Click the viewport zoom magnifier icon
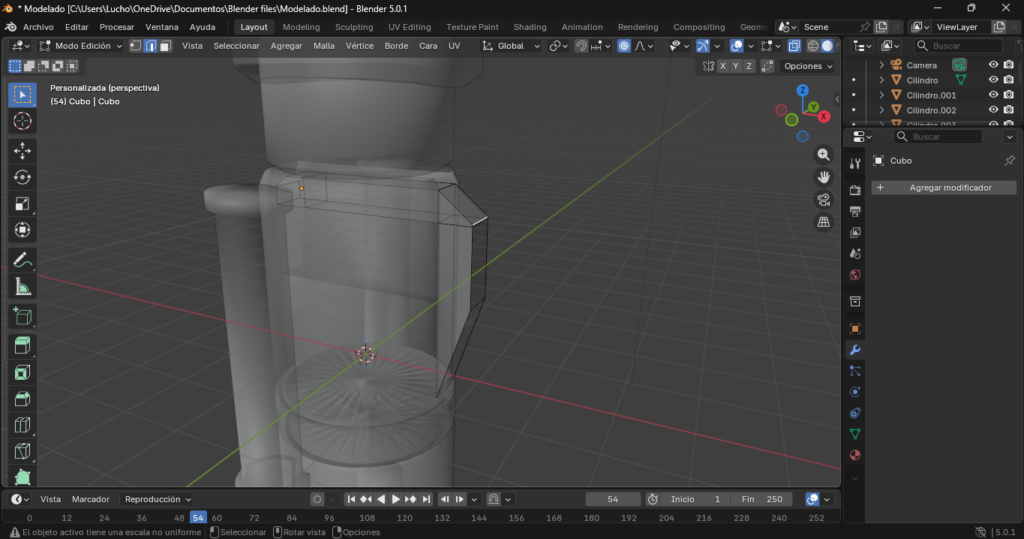Viewport: 1024px width, 539px height. pos(824,155)
